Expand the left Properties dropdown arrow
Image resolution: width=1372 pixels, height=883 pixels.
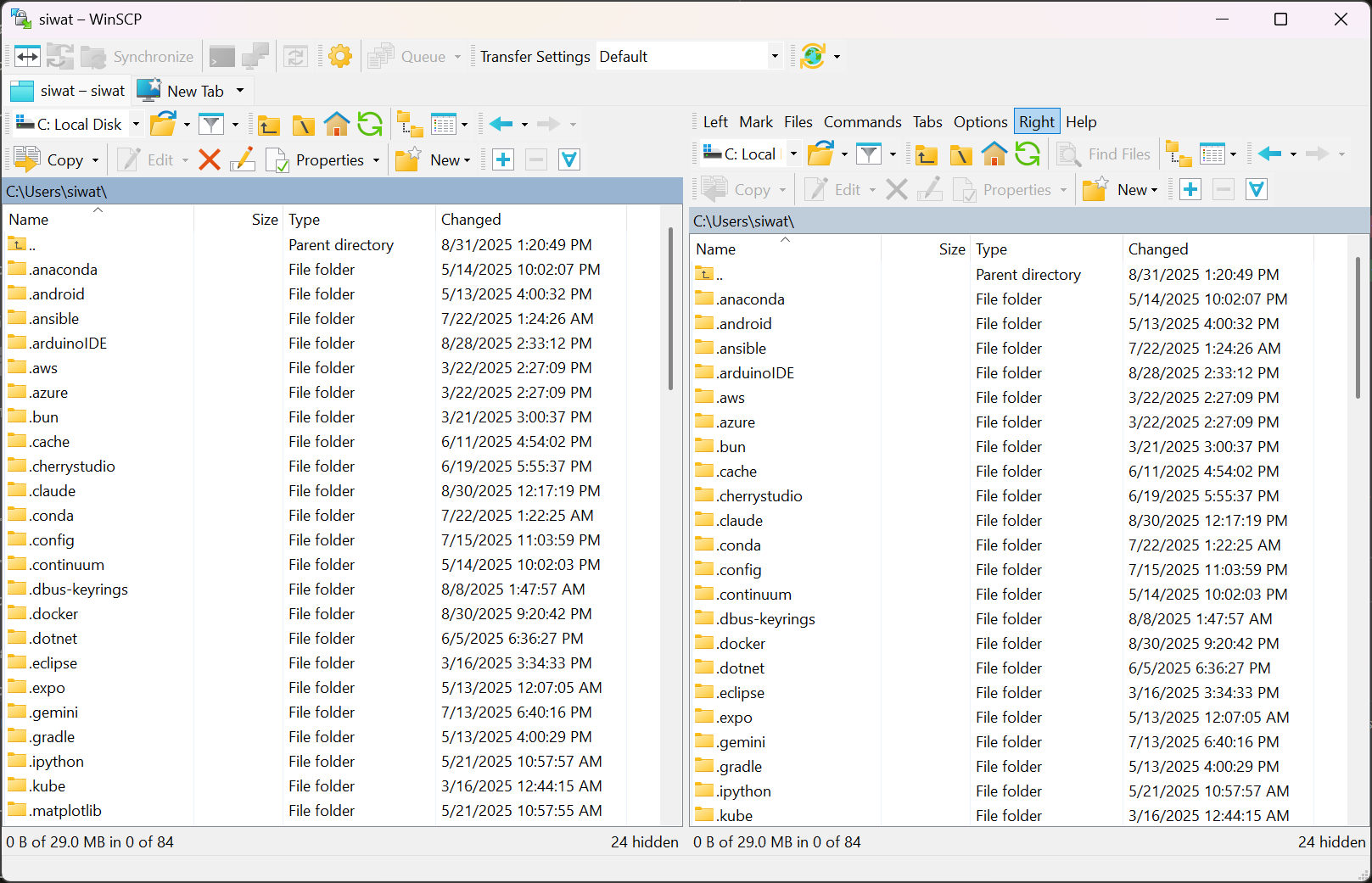[376, 160]
